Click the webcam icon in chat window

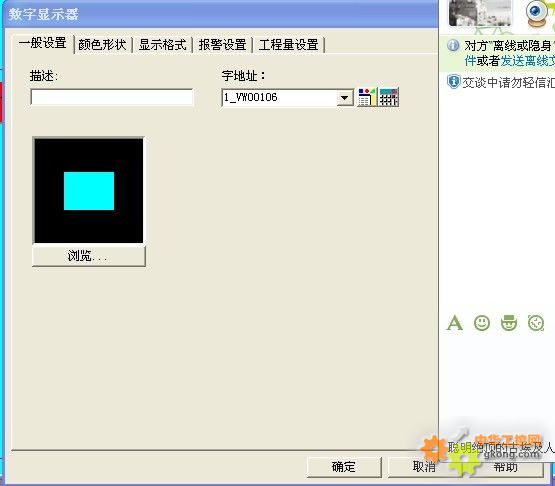click(537, 13)
